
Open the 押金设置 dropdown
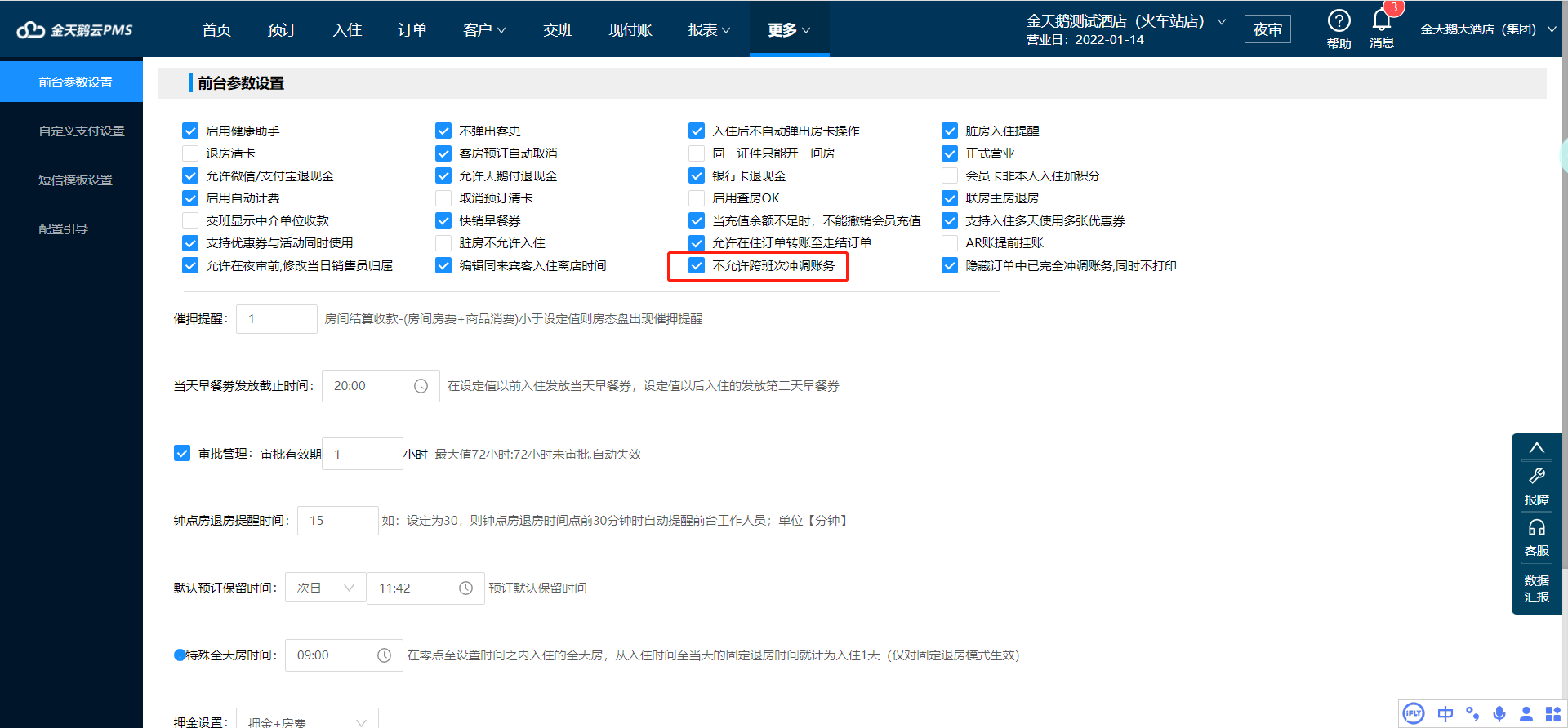click(307, 718)
